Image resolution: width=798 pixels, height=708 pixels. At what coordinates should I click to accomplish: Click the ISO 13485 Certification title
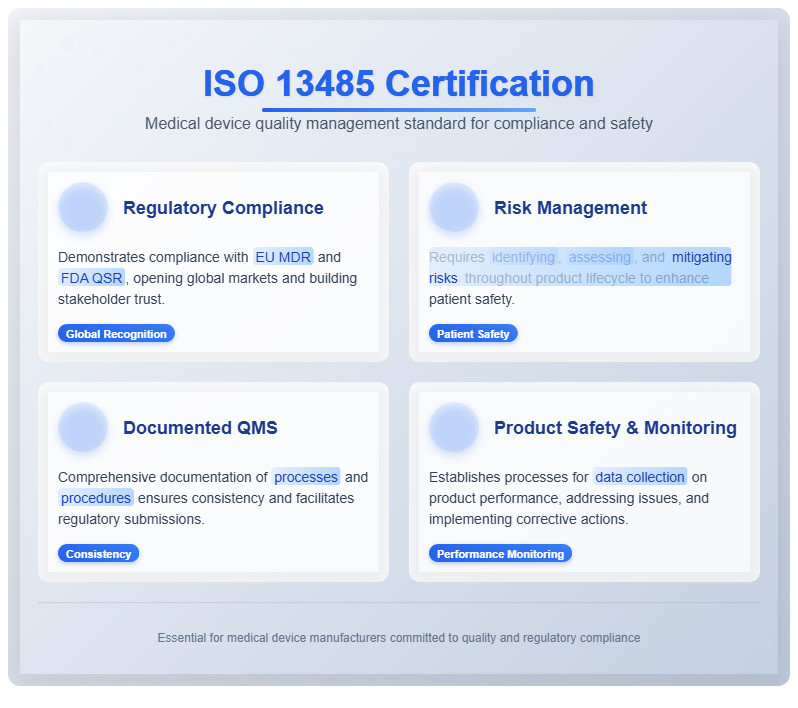tap(398, 83)
